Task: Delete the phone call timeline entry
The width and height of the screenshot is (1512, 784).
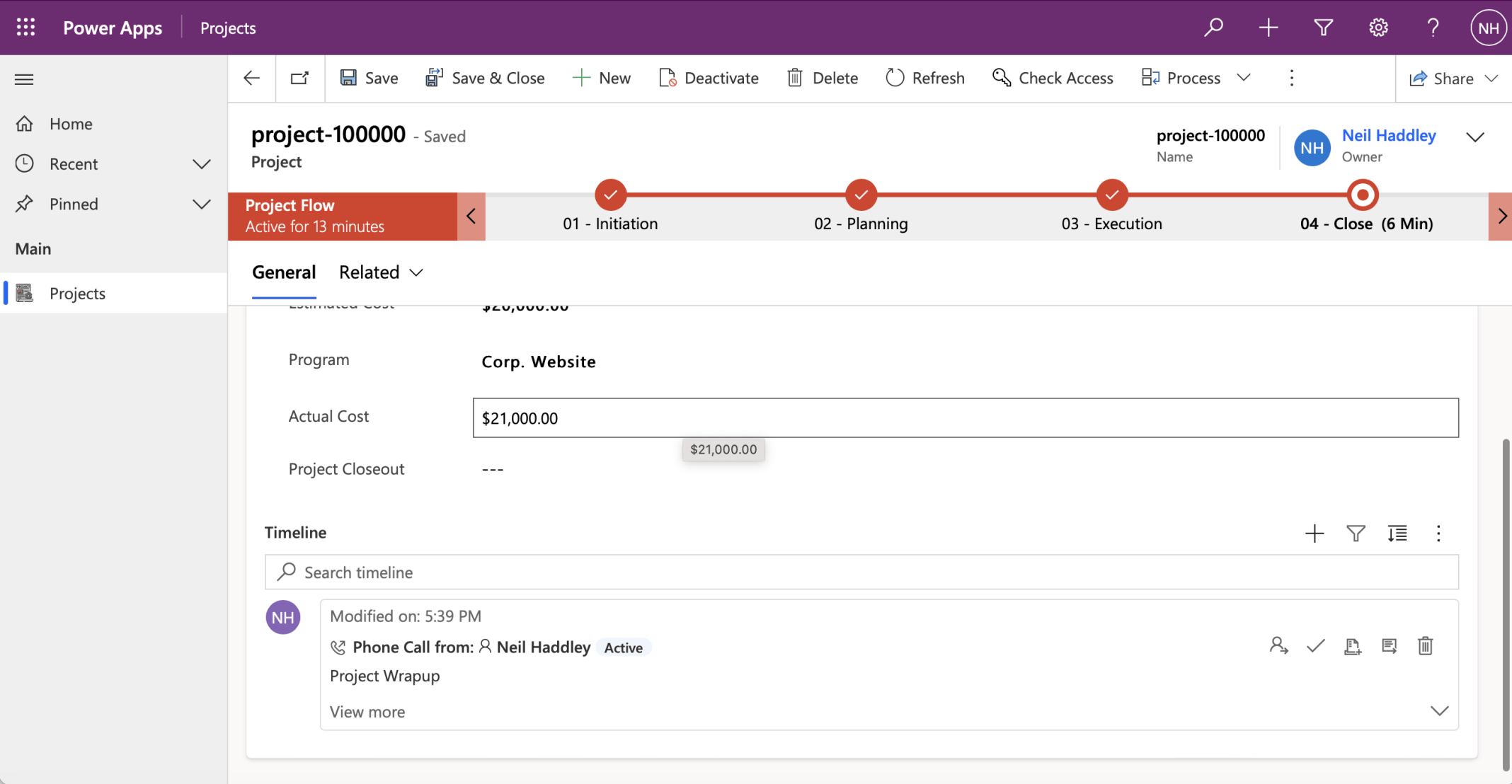Action: click(x=1425, y=646)
